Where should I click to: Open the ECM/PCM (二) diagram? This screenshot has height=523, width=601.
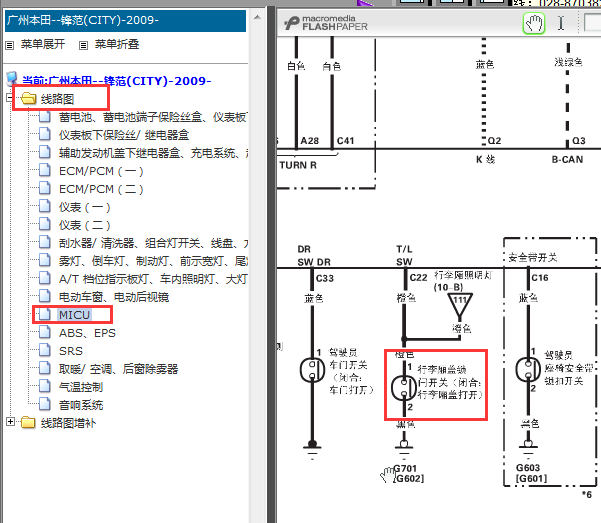101,189
